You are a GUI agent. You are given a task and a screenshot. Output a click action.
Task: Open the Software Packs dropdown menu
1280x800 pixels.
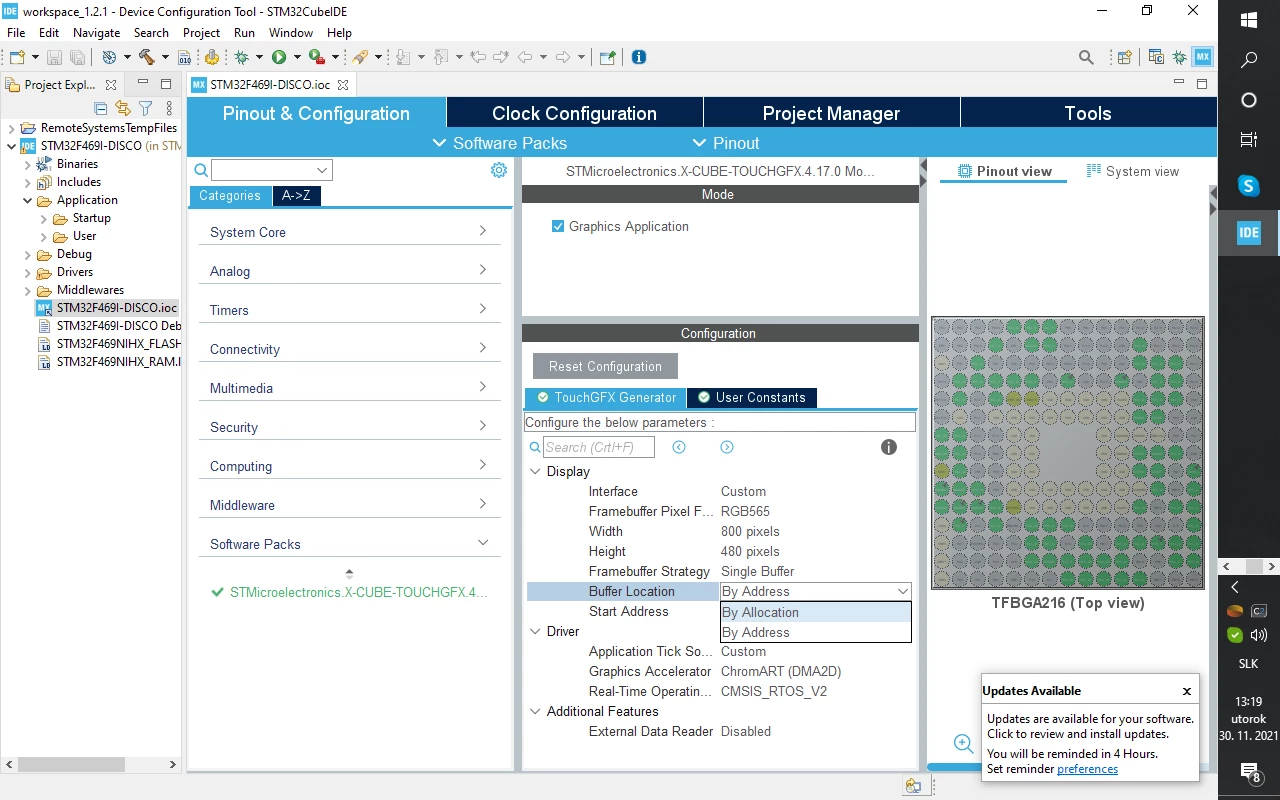[499, 143]
